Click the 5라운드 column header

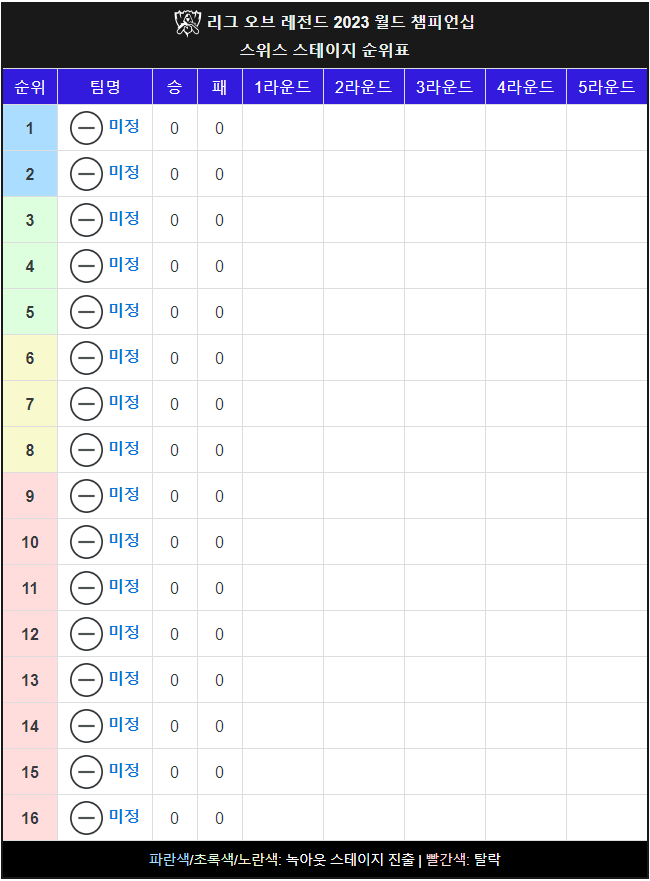tap(607, 87)
